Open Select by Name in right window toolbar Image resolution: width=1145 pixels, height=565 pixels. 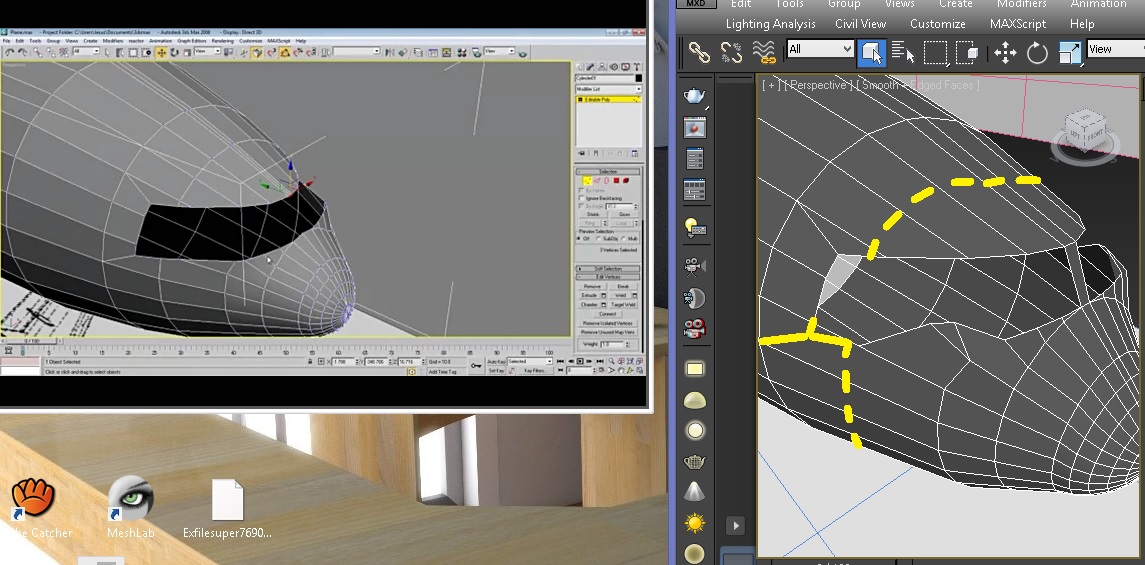(x=903, y=53)
